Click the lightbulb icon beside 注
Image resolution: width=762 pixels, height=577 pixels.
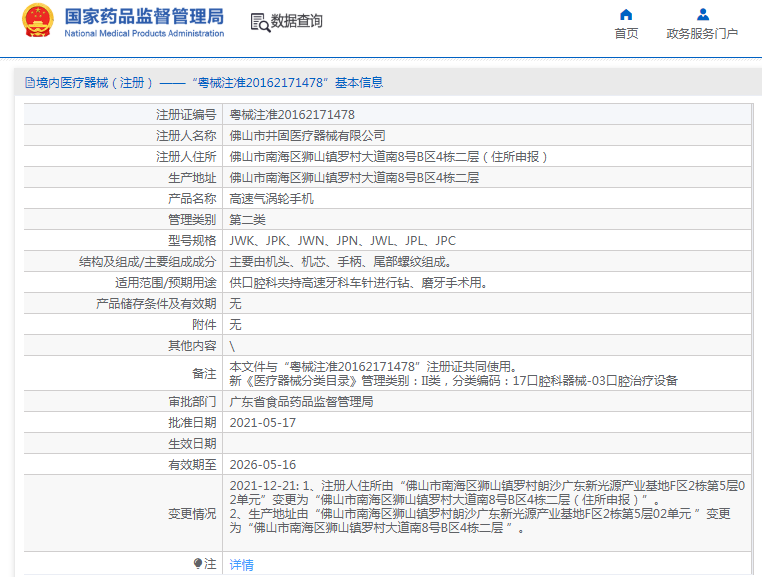[197, 563]
